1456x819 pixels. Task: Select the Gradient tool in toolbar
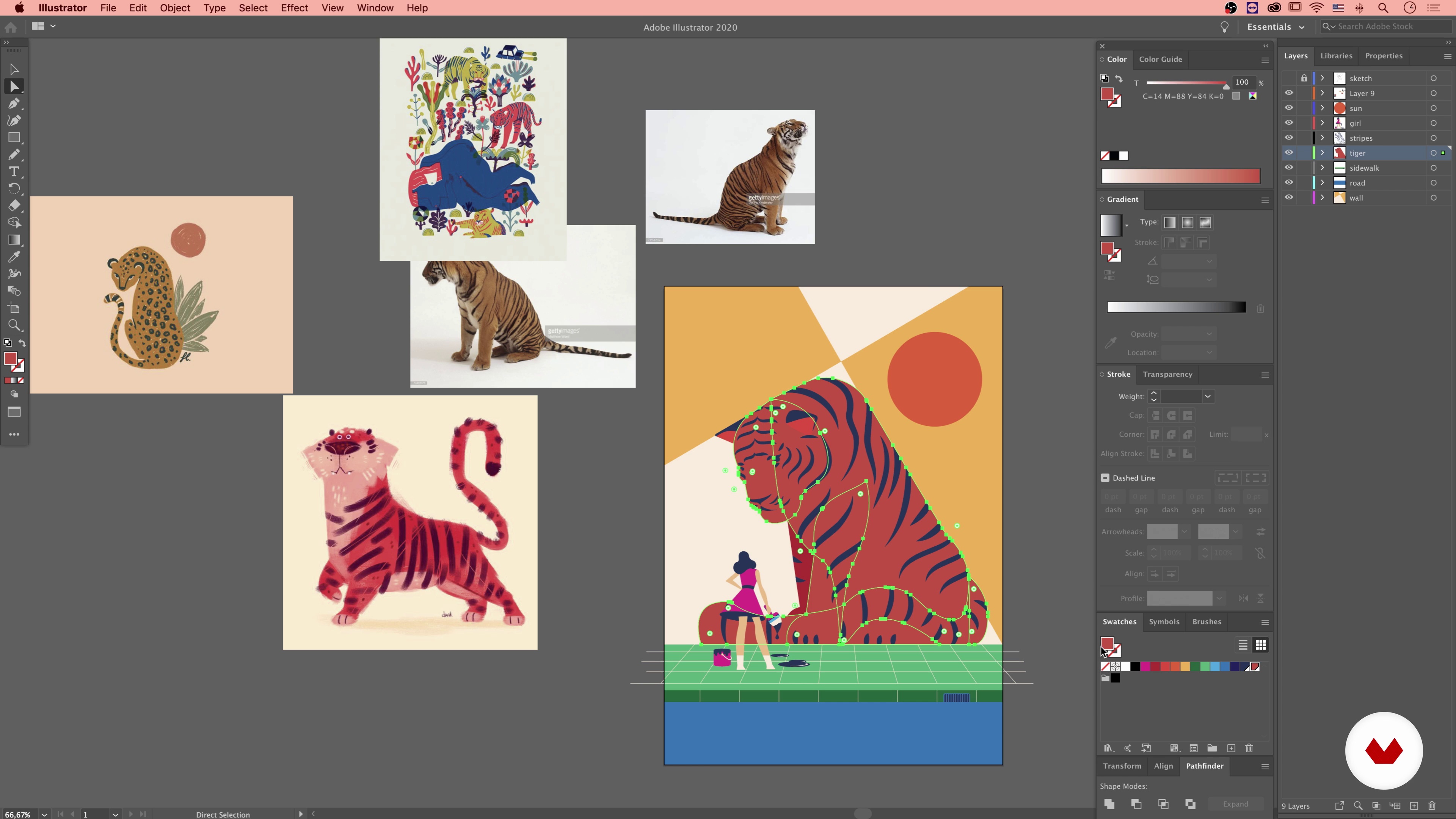click(x=14, y=240)
